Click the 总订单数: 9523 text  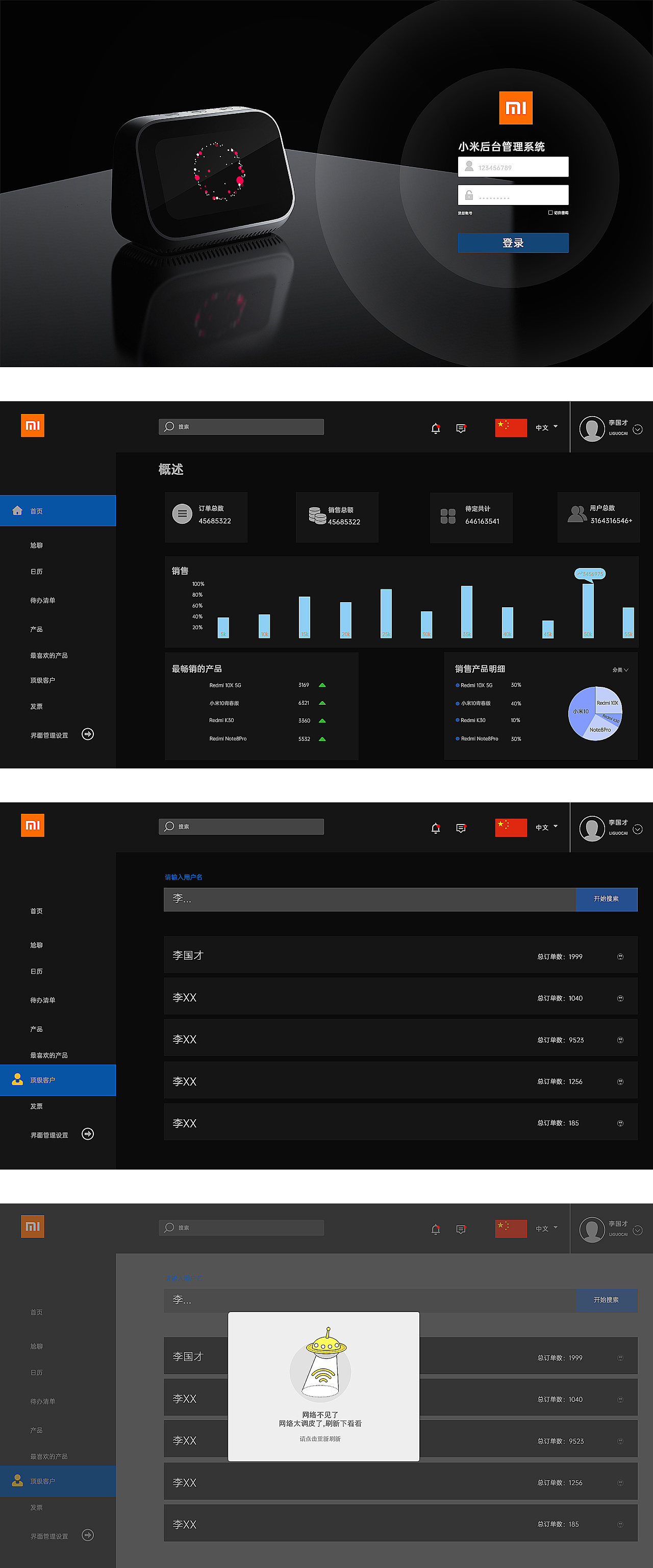tap(561, 1040)
